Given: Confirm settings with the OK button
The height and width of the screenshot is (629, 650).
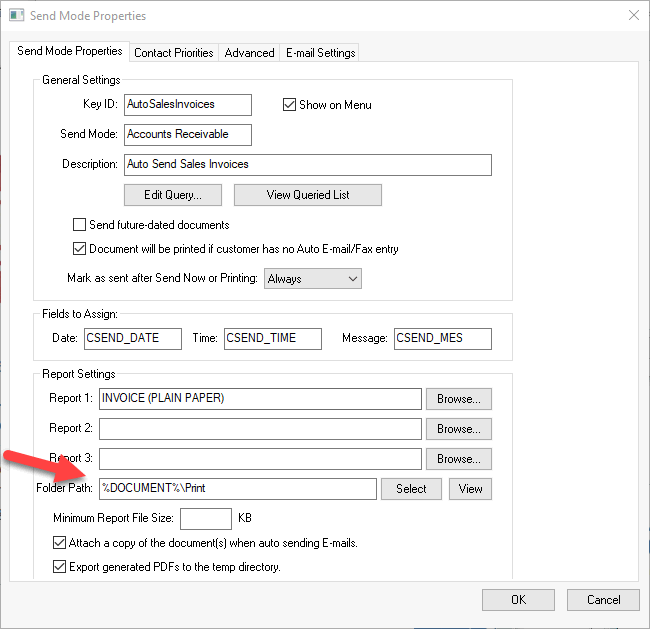Looking at the screenshot, I should (518, 600).
